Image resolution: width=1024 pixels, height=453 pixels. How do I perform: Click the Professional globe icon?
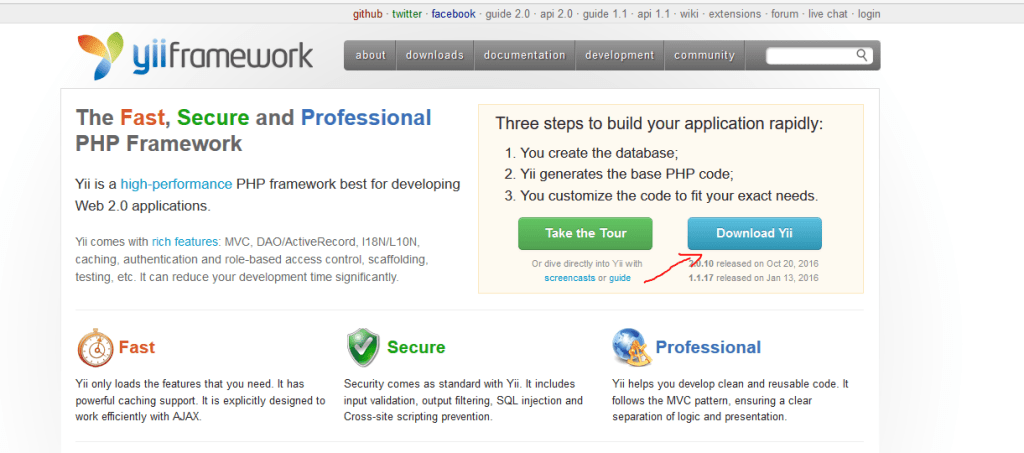(x=631, y=347)
